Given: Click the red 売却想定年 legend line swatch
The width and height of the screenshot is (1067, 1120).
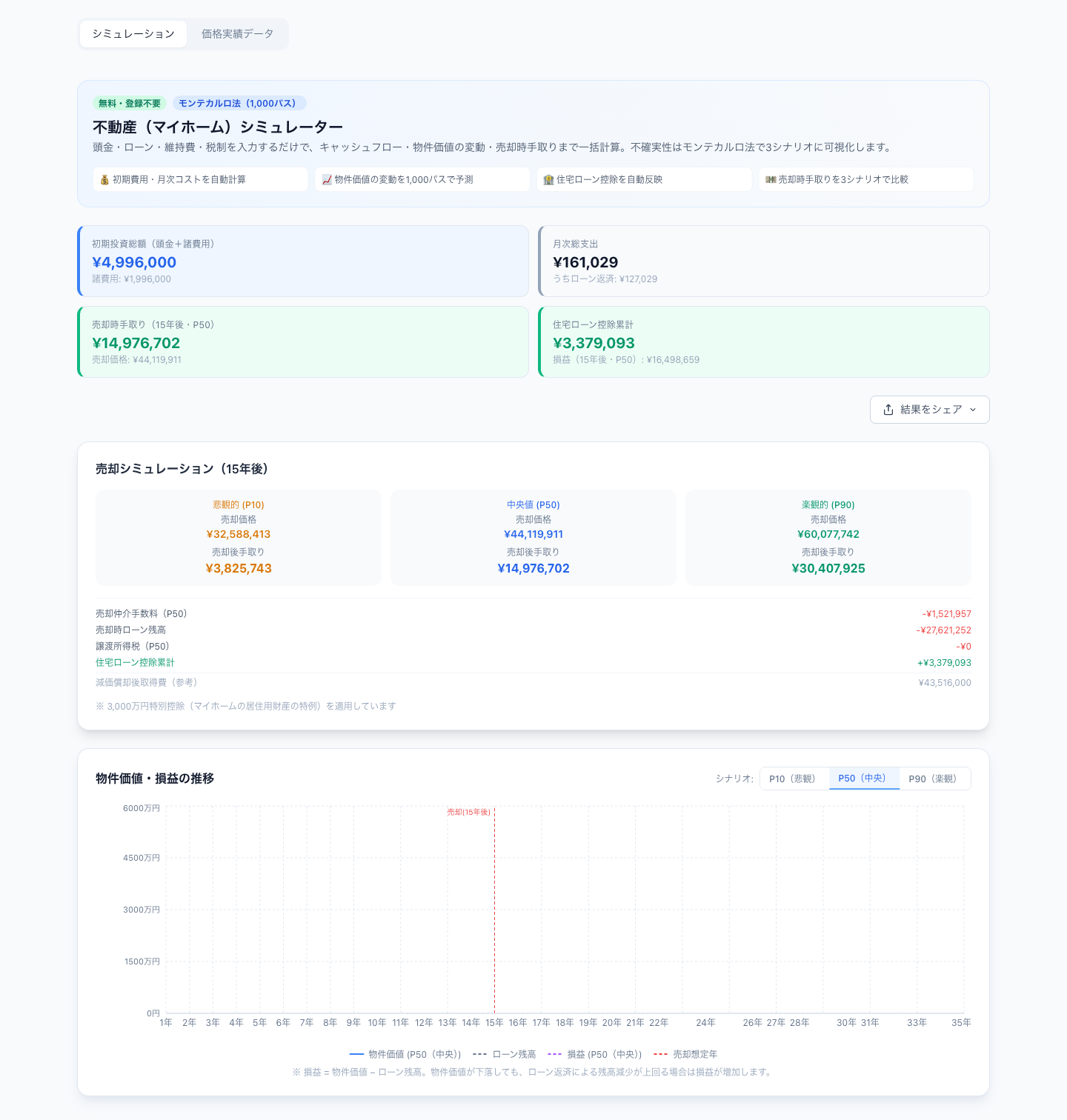Looking at the screenshot, I should (661, 1054).
